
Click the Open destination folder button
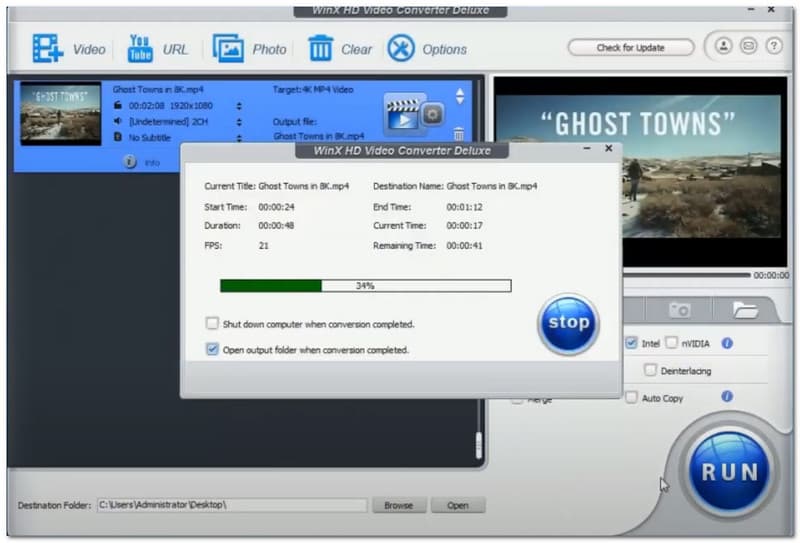point(458,505)
